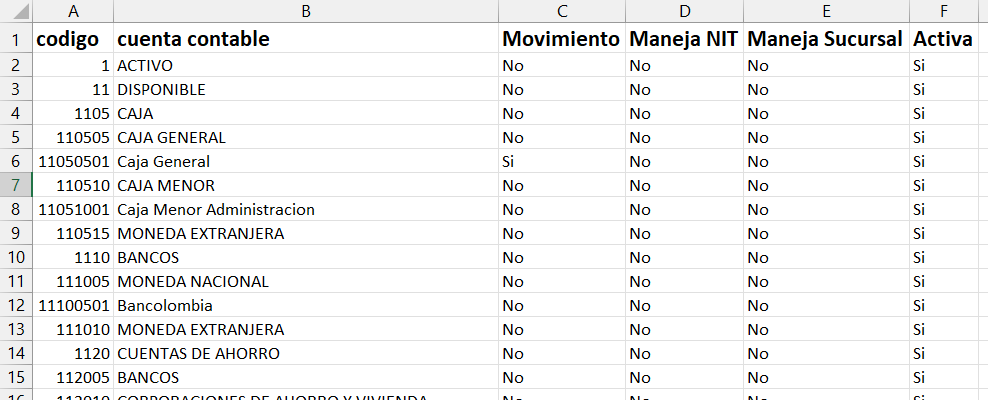This screenshot has height=400, width=988.
Task: Click cell with code 11051001
Action: point(73,209)
